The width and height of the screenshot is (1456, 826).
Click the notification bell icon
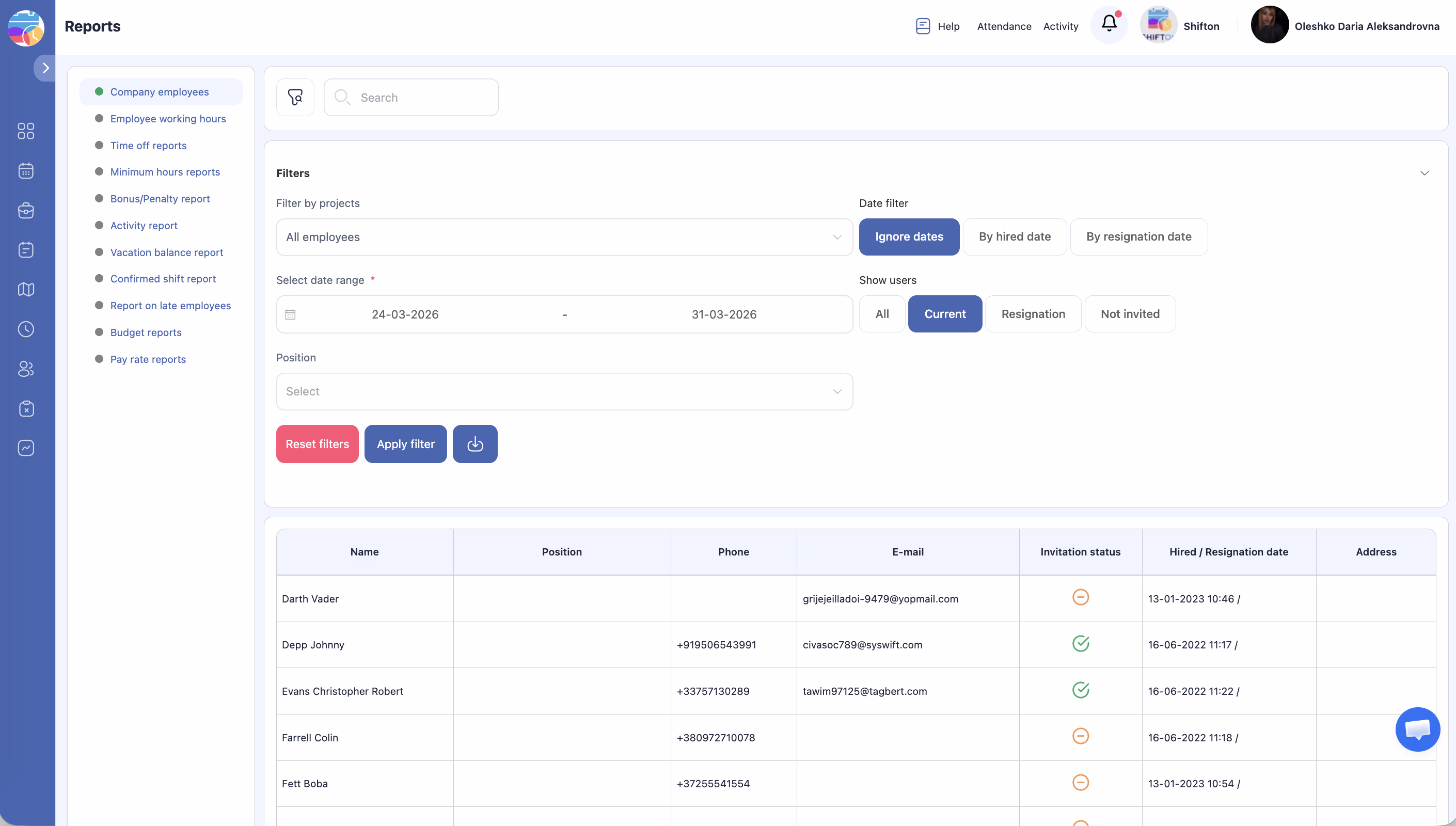[x=1109, y=24]
